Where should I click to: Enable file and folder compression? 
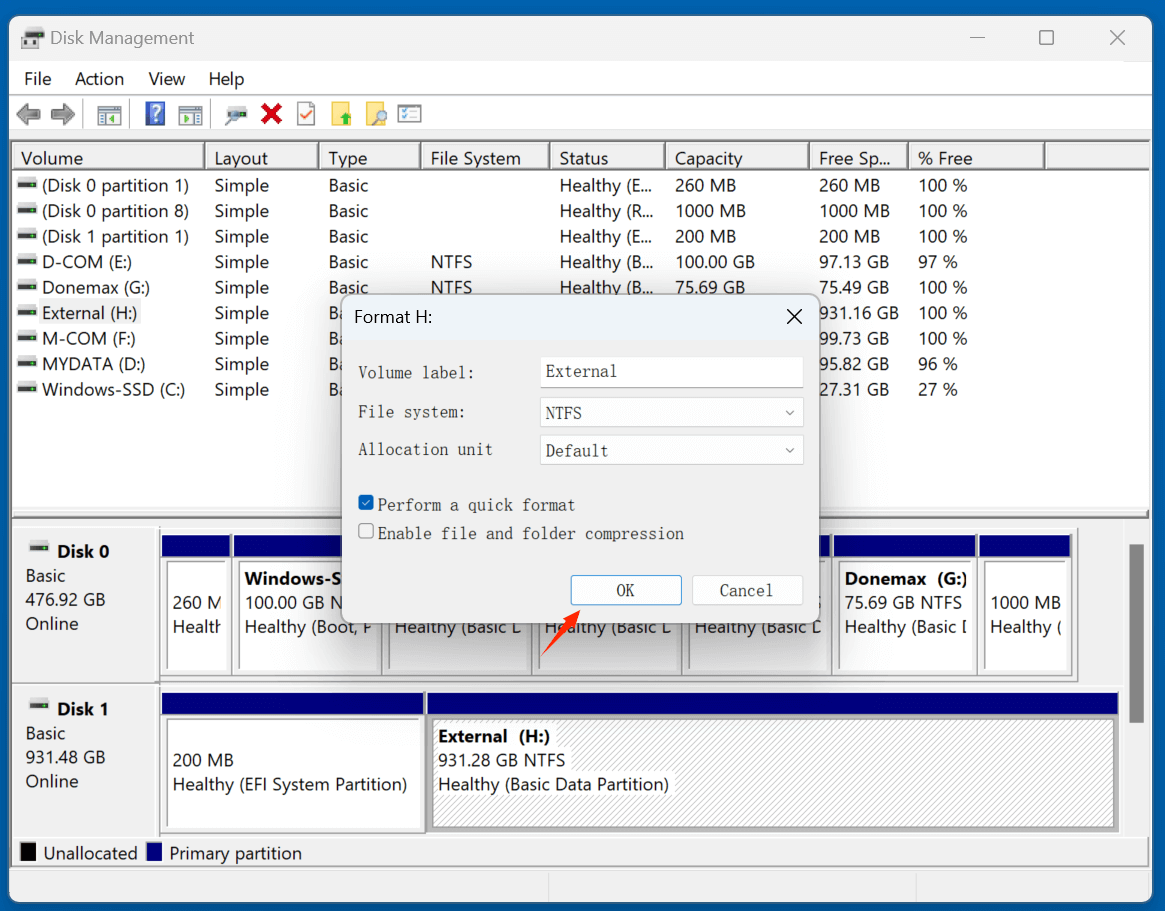[x=366, y=533]
